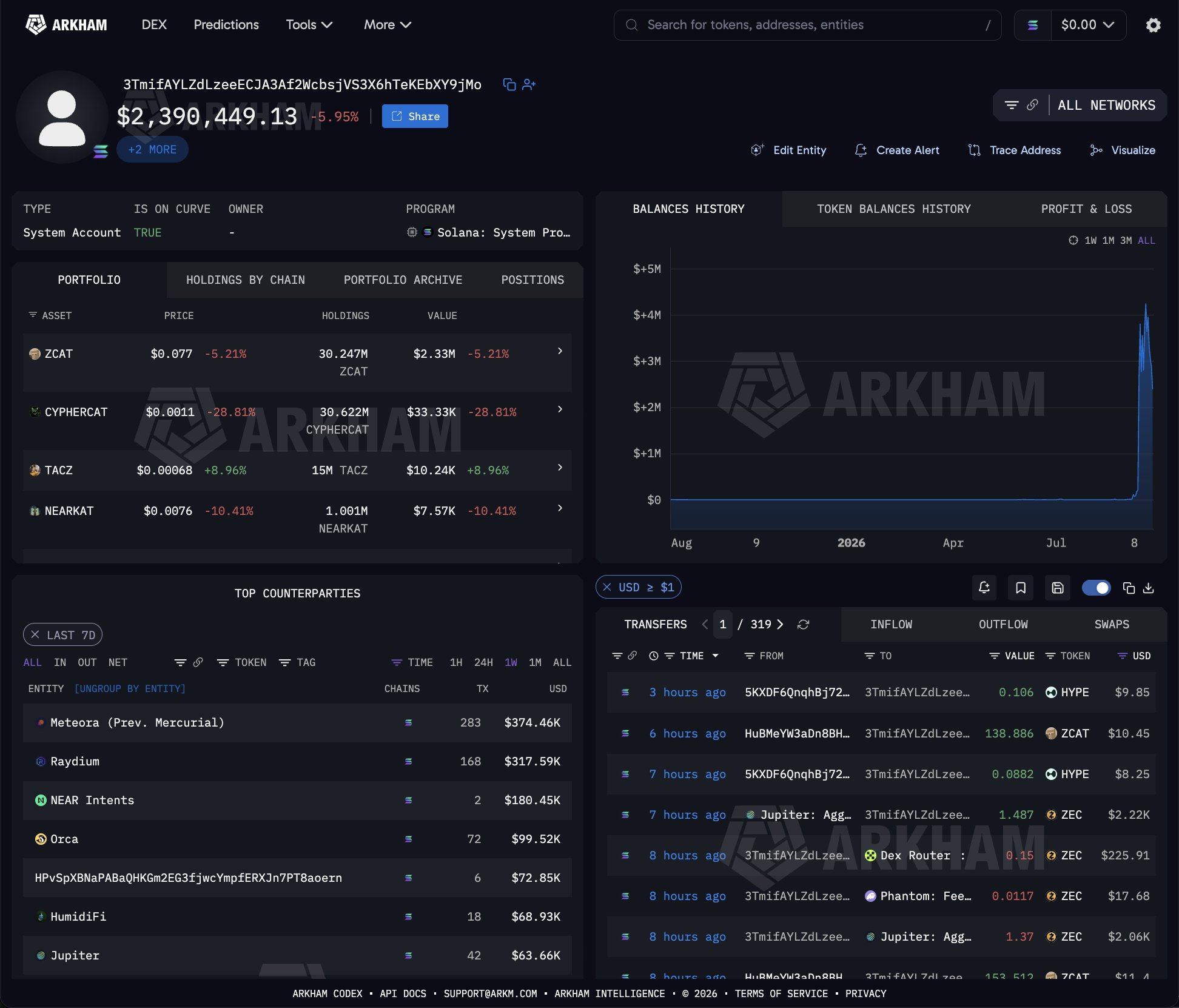Toggle the switch above the transfers table
The height and width of the screenshot is (1008, 1179).
(1096, 588)
